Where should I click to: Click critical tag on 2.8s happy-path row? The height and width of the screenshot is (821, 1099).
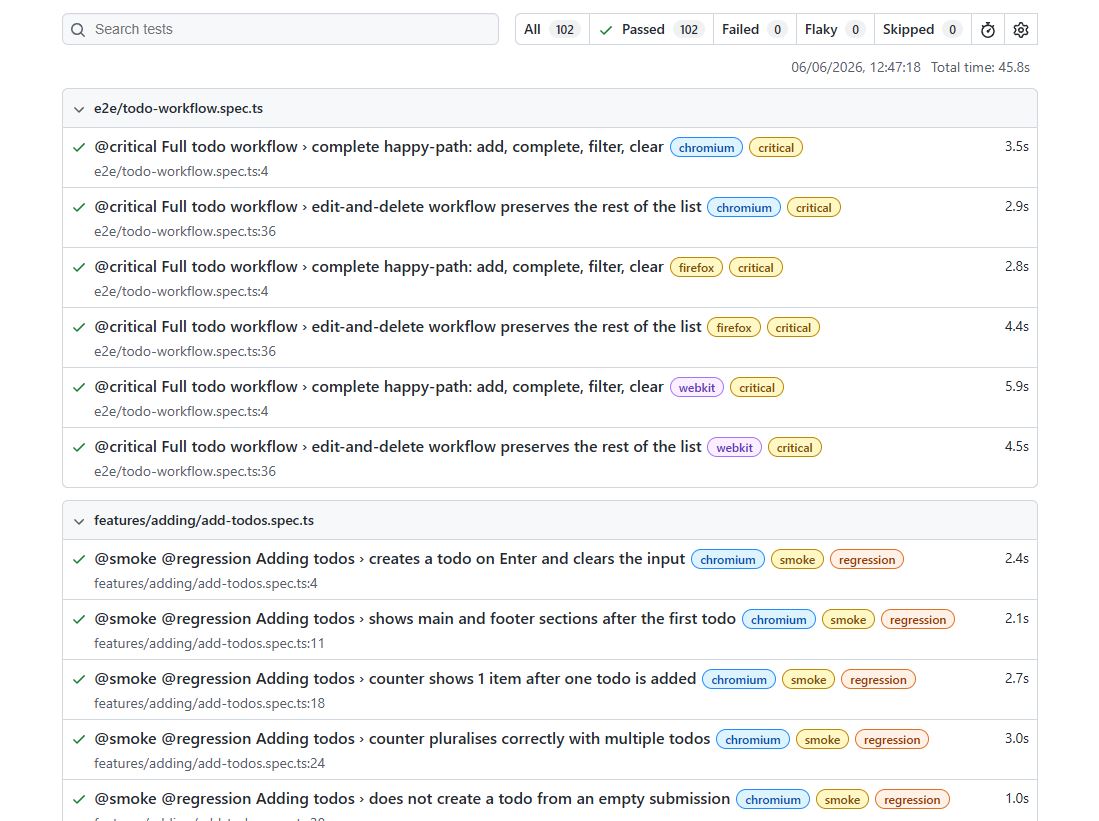point(756,268)
